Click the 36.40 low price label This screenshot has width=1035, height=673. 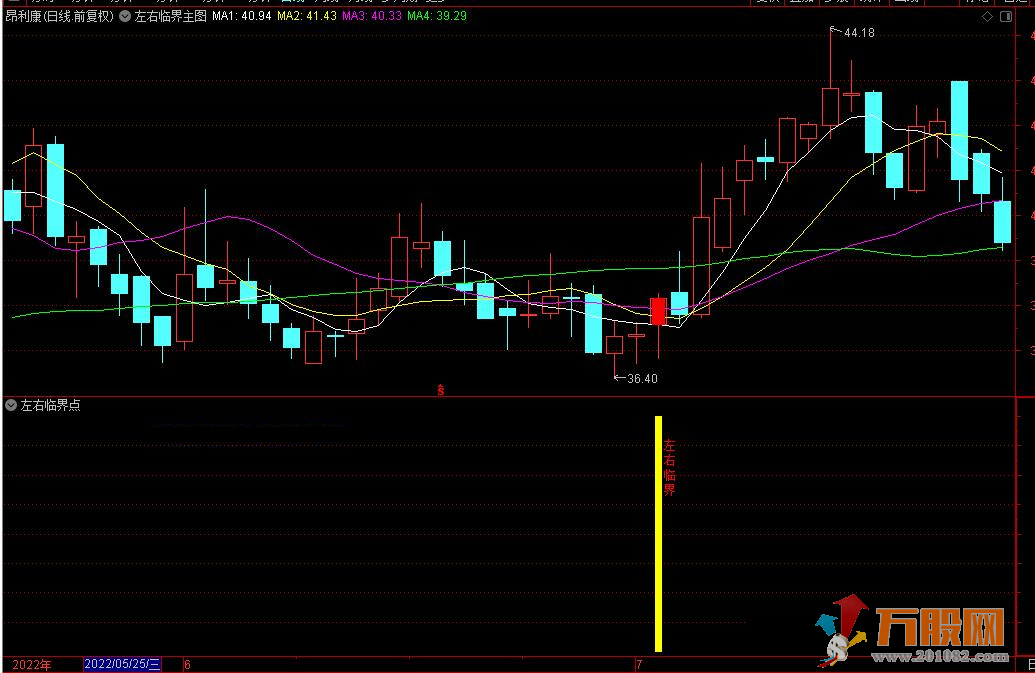[642, 379]
